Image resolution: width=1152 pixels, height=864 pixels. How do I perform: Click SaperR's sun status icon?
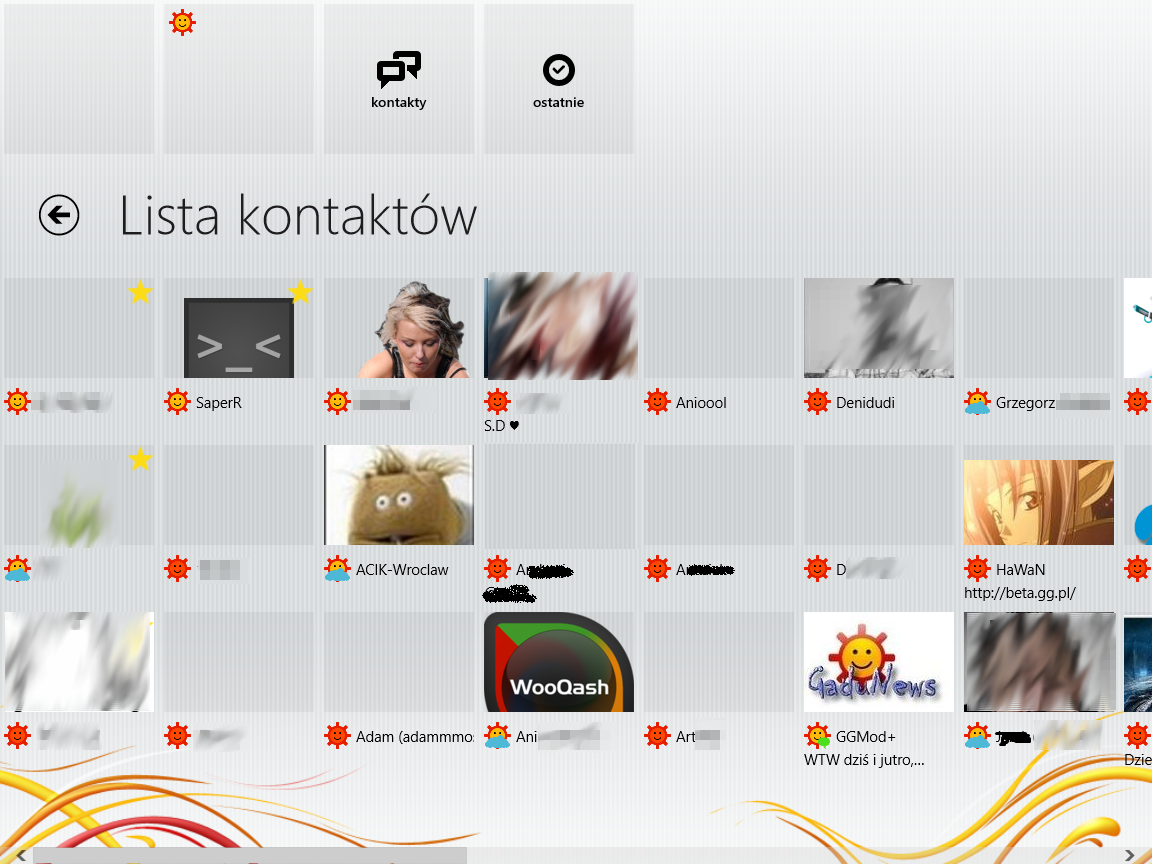pos(178,402)
